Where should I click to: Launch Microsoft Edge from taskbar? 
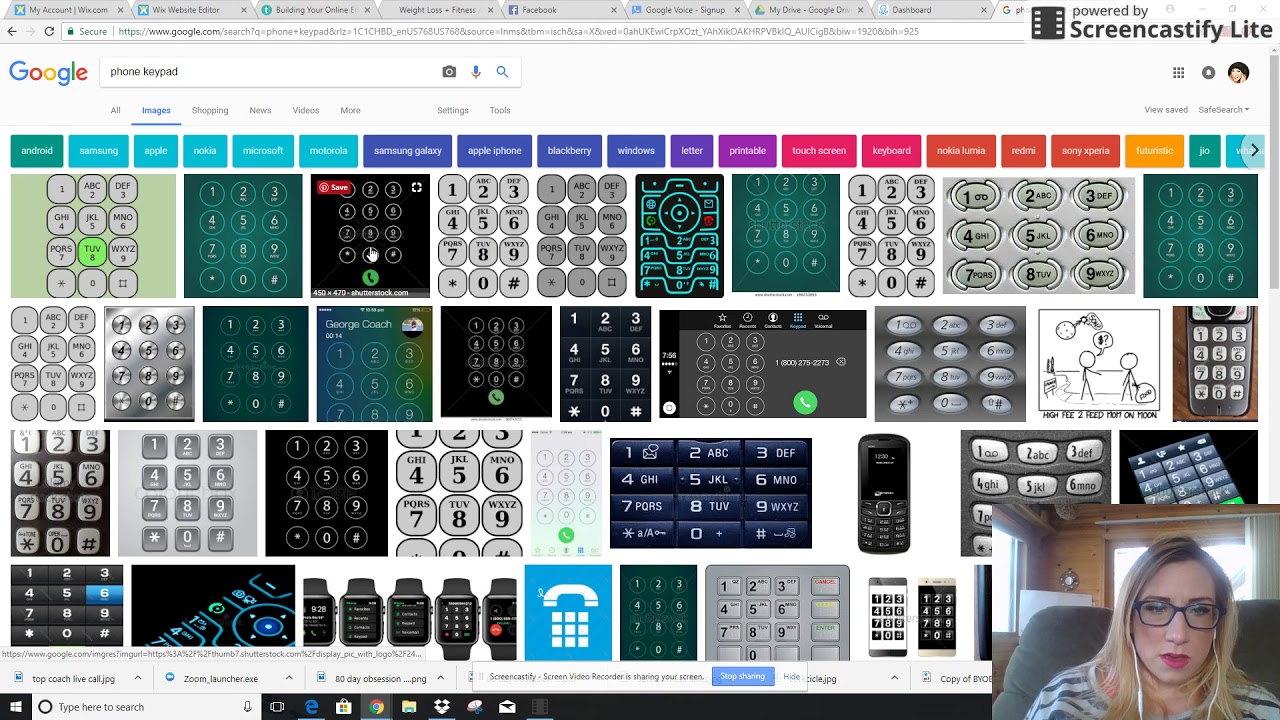point(311,707)
